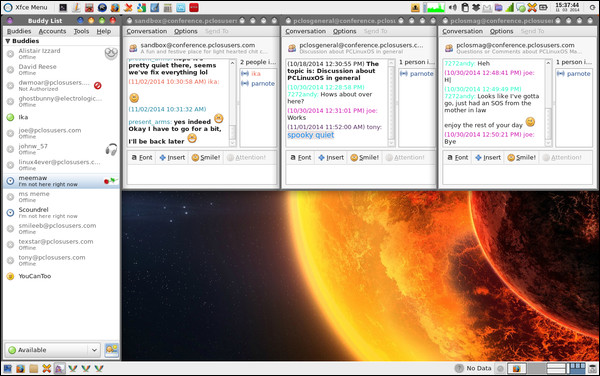This screenshot has width=600, height=376.
Task: Click the 'spooky quiet' link in pclosgeneral
Action: pos(311,135)
